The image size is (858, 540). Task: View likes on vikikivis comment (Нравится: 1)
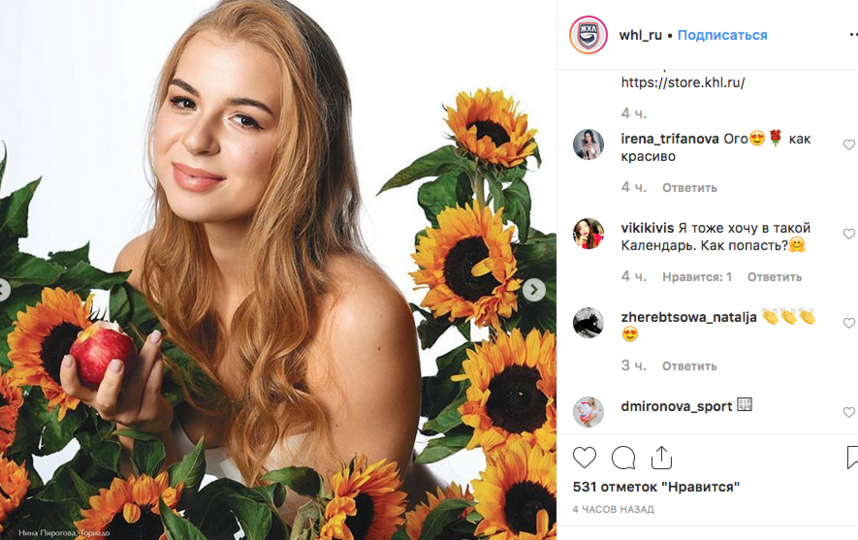(697, 277)
